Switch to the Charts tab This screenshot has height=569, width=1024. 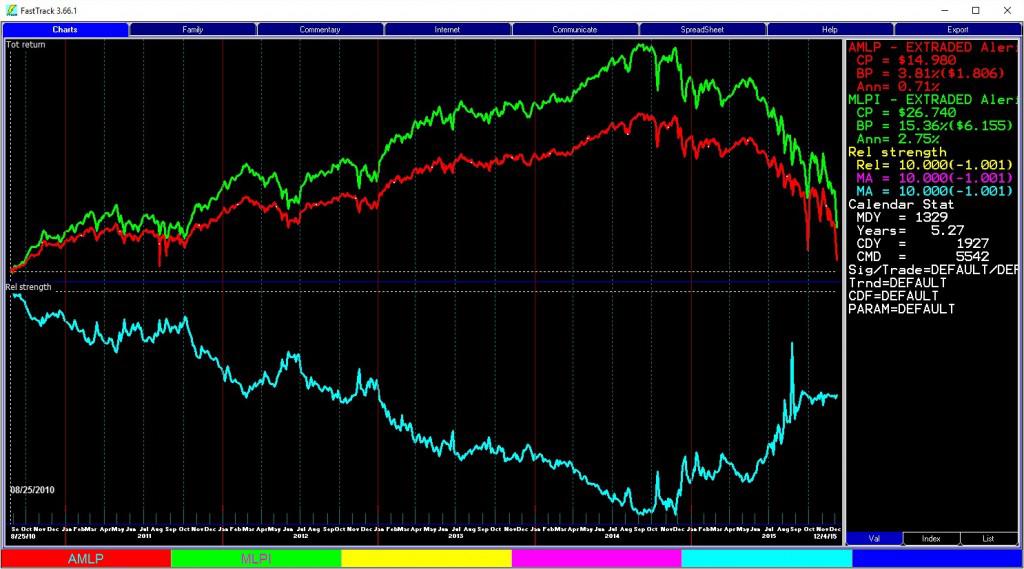point(65,29)
